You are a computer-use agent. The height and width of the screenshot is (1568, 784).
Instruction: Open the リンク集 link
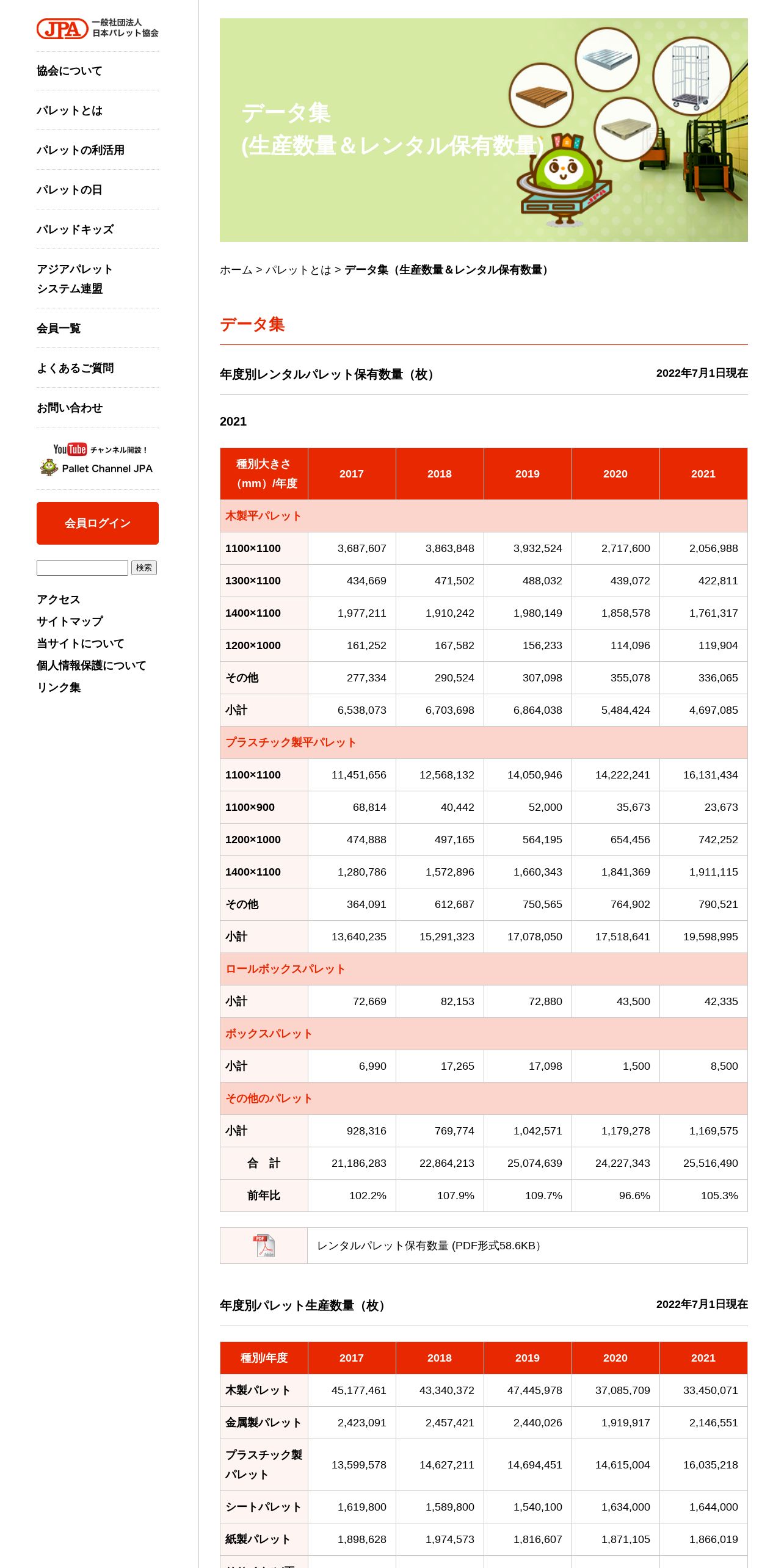[59, 688]
